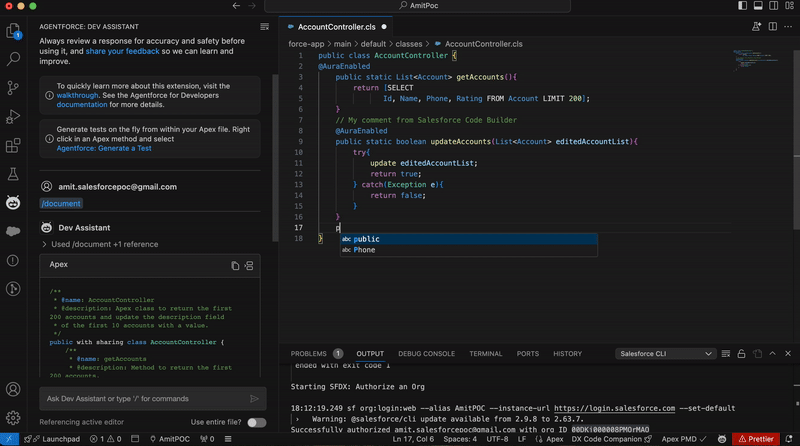Screen dimensions: 800x446
Task: Open the Testing flask view
Action: [x=13, y=174]
